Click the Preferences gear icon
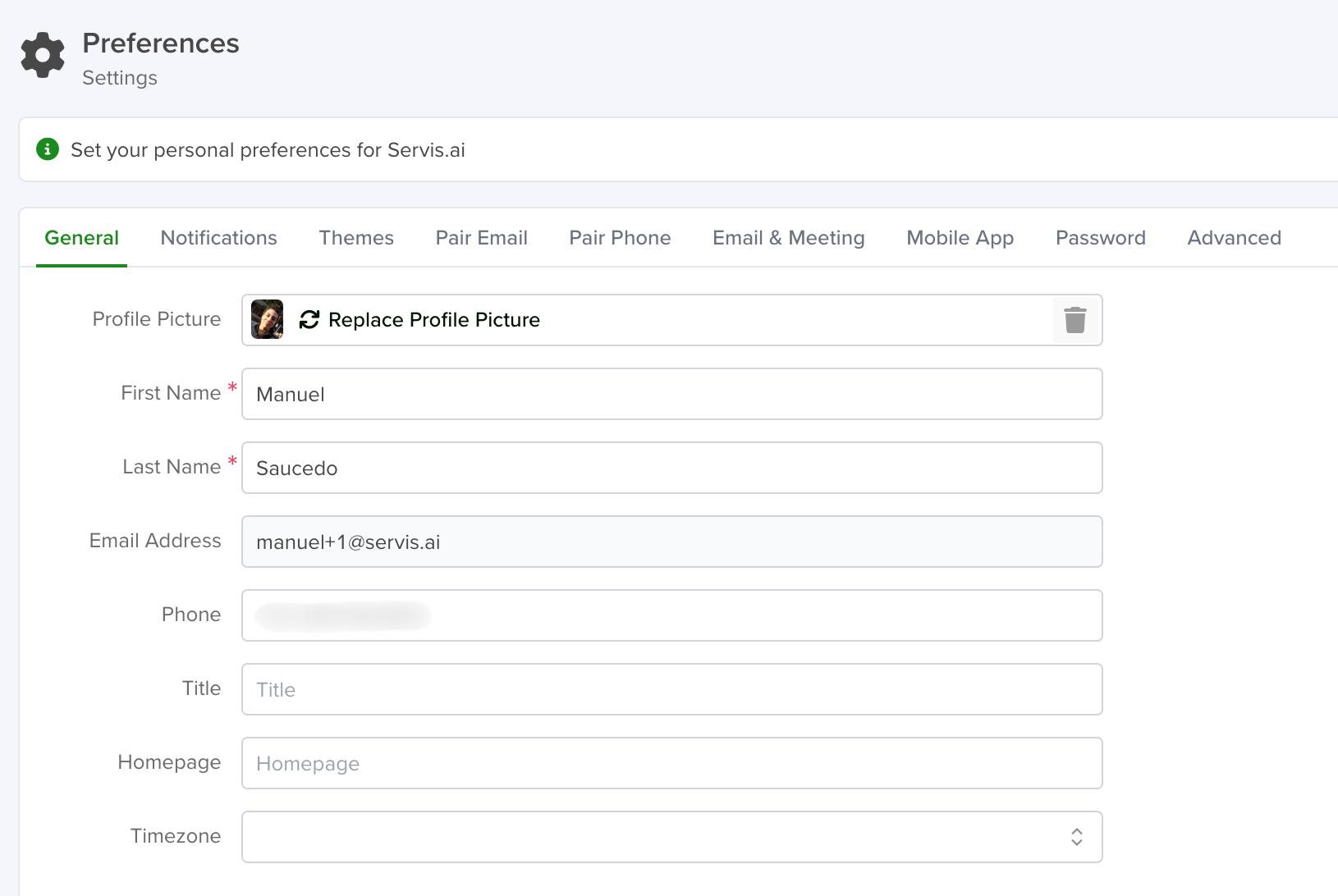This screenshot has height=896, width=1338. [43, 56]
